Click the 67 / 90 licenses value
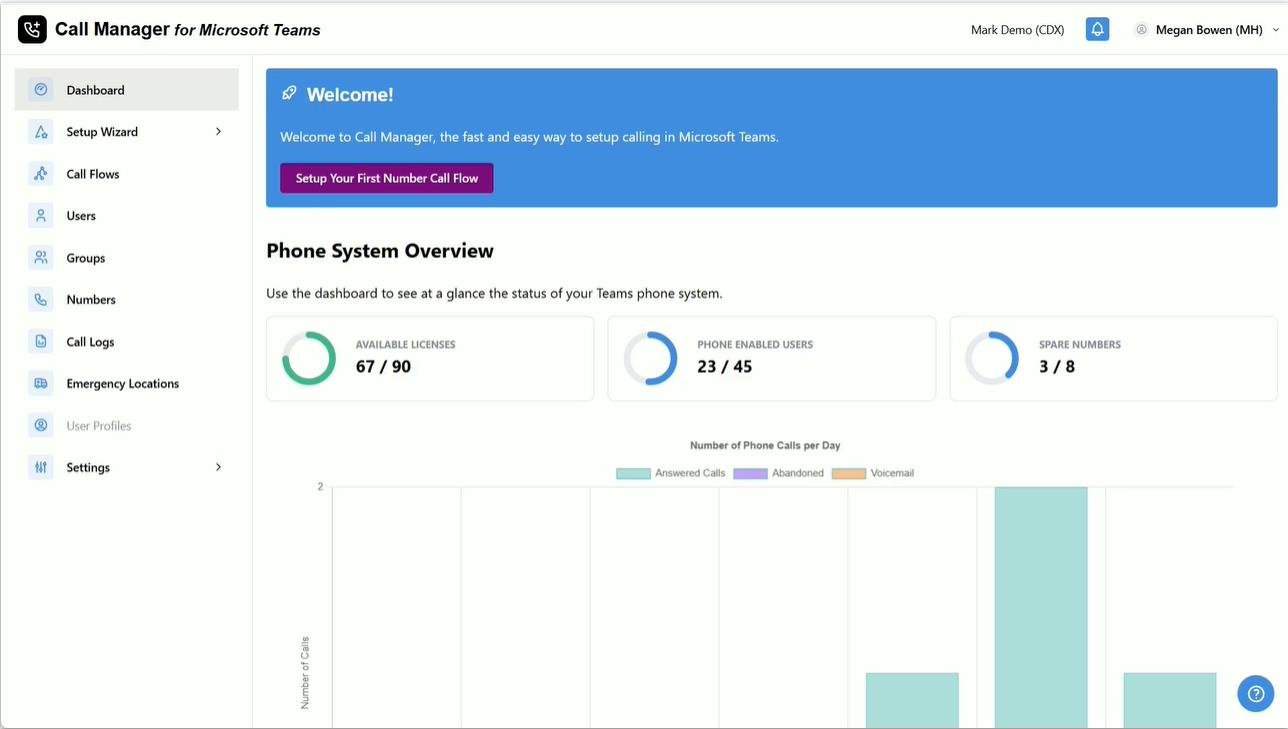Viewport: 1288px width, 729px height. pos(383,367)
